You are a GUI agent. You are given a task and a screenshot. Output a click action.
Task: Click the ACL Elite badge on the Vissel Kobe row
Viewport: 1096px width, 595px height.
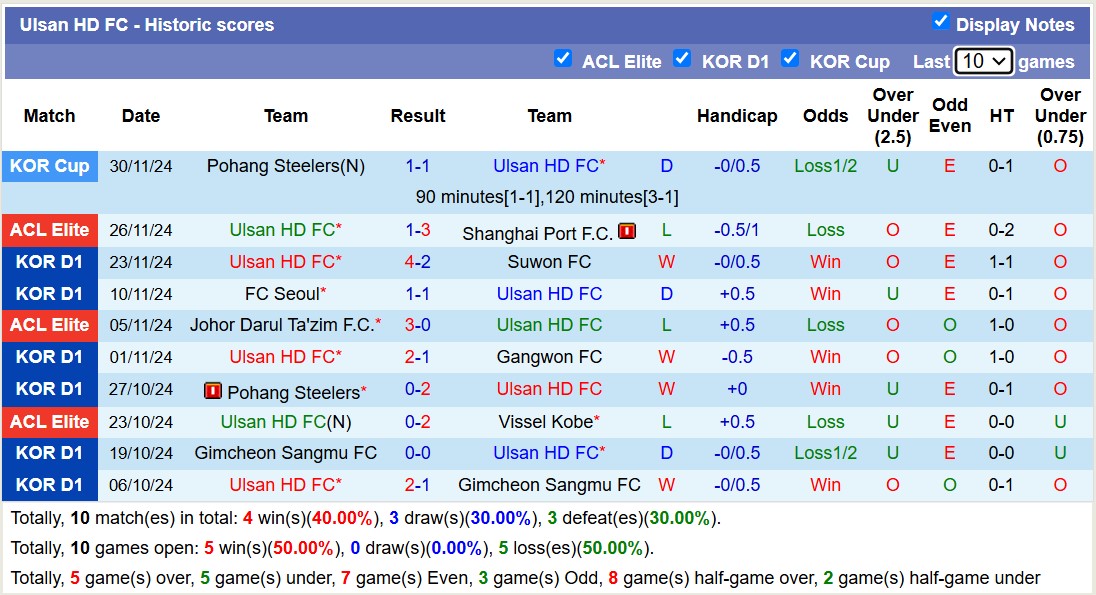coord(50,421)
